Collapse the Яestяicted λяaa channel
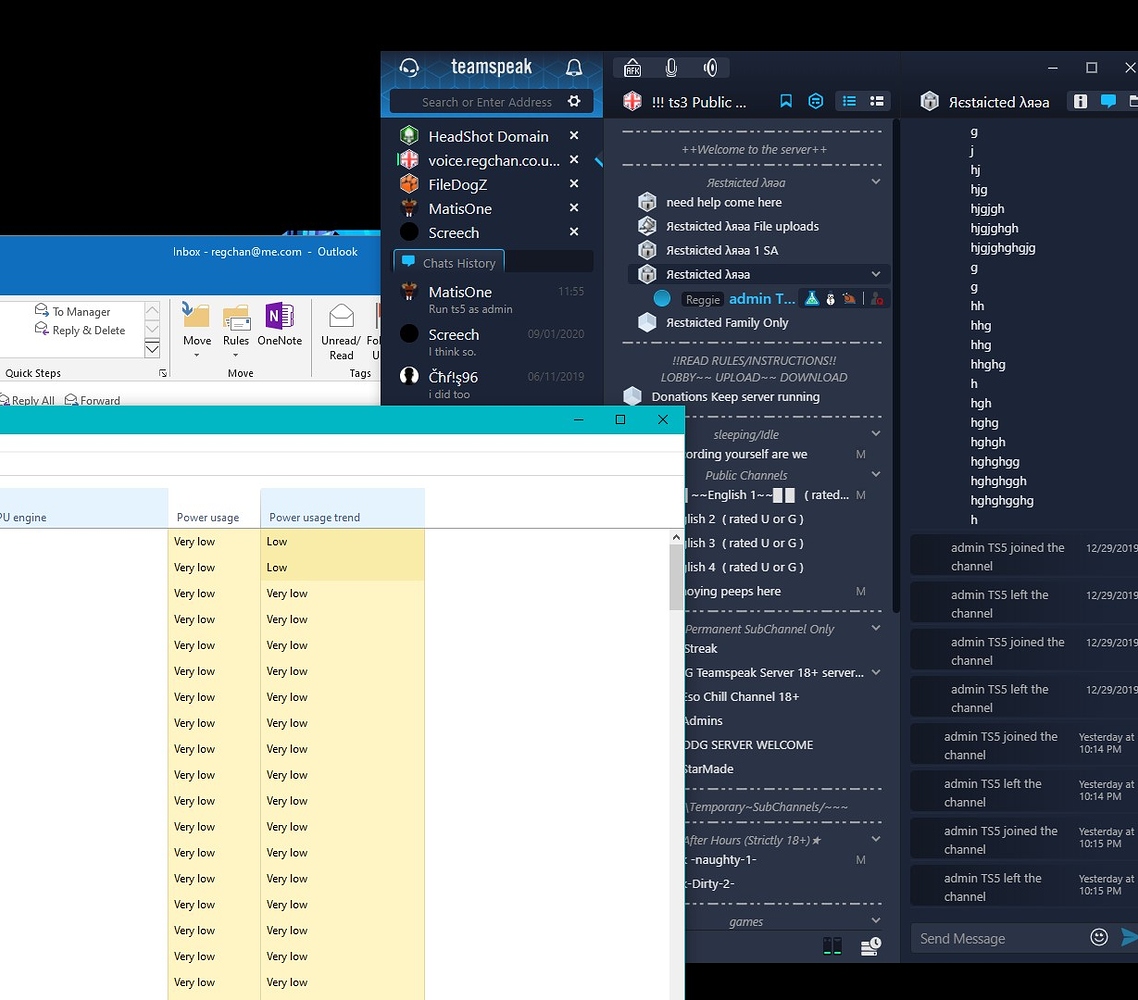This screenshot has width=1138, height=1000. pyautogui.click(x=876, y=274)
